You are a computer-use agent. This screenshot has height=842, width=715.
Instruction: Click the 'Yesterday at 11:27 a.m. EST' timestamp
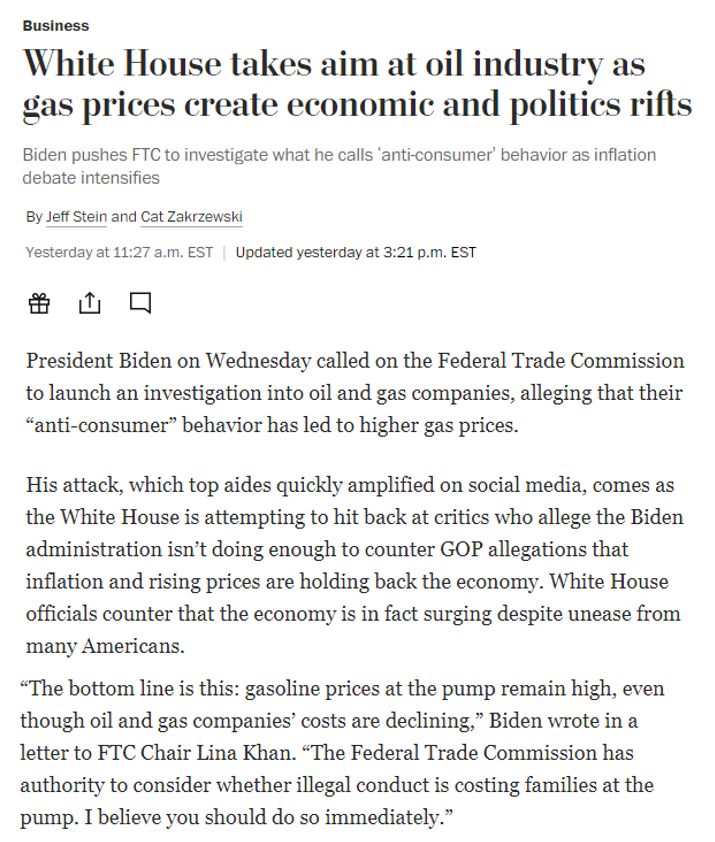(119, 252)
